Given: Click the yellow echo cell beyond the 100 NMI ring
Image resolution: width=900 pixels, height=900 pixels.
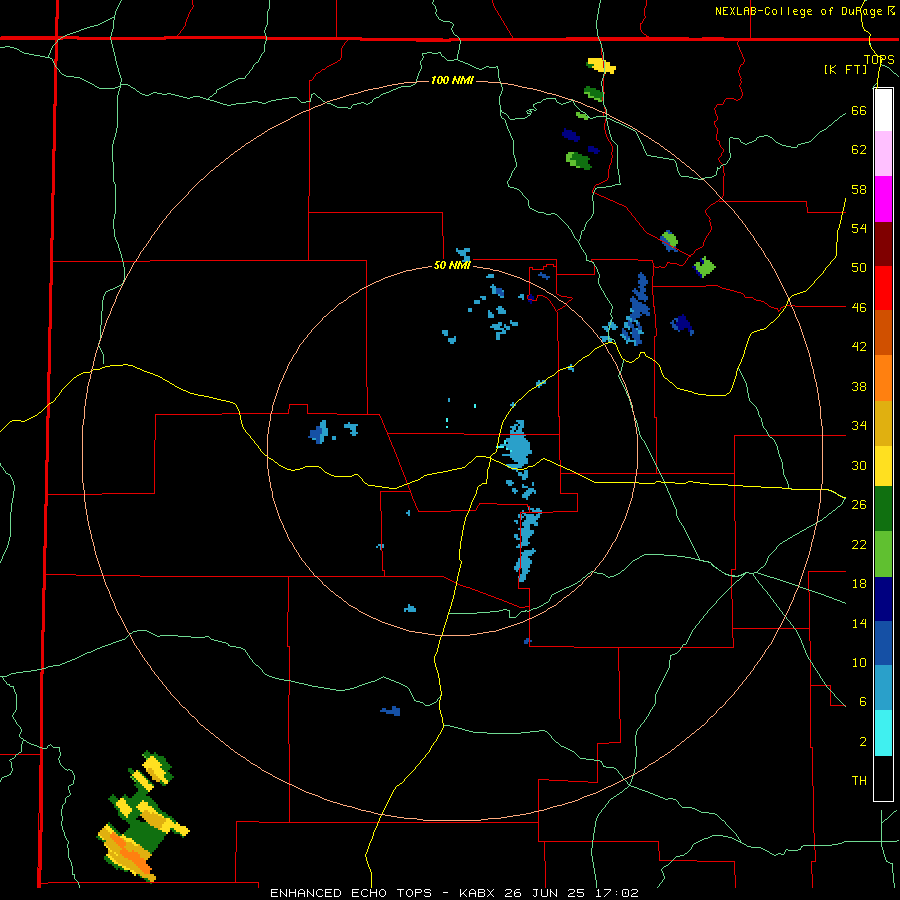Looking at the screenshot, I should tap(601, 65).
